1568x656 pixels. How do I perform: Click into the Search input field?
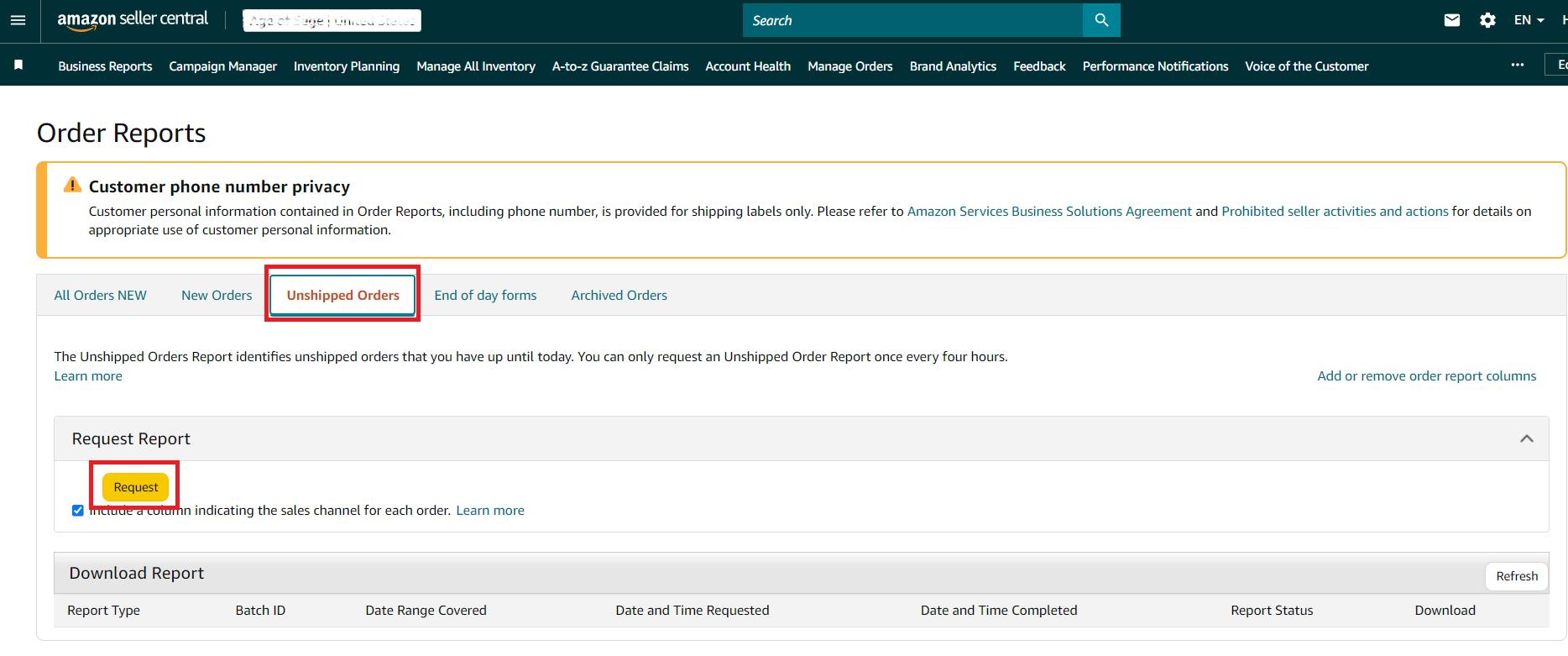pyautogui.click(x=912, y=20)
